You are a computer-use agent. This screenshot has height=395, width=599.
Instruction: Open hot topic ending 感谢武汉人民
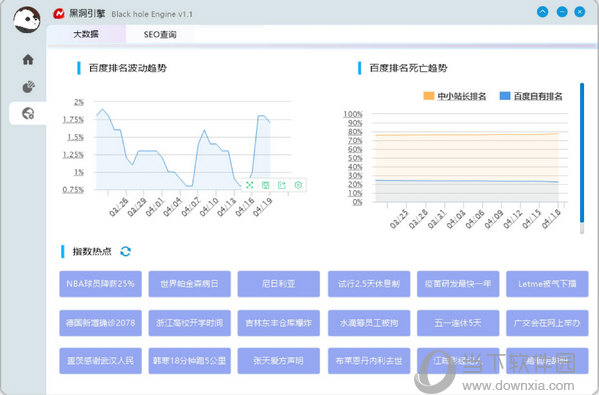tap(100, 361)
